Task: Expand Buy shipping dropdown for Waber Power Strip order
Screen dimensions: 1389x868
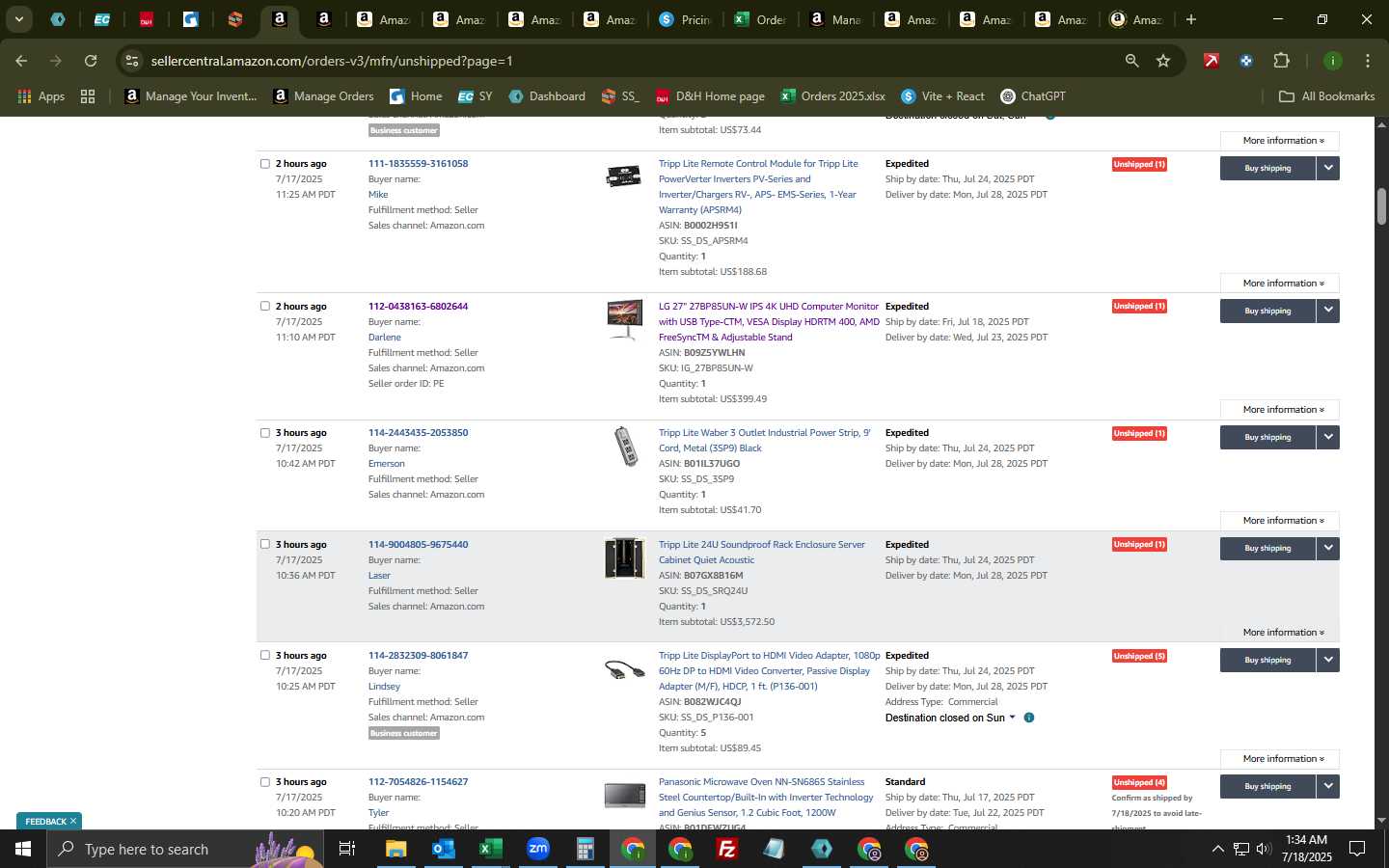Action: [1328, 437]
